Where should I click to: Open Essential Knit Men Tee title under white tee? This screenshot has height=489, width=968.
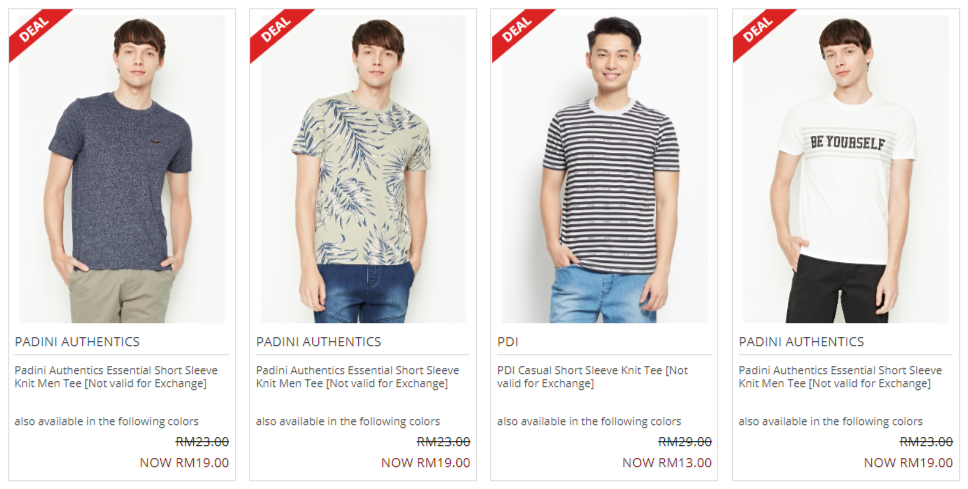840,377
